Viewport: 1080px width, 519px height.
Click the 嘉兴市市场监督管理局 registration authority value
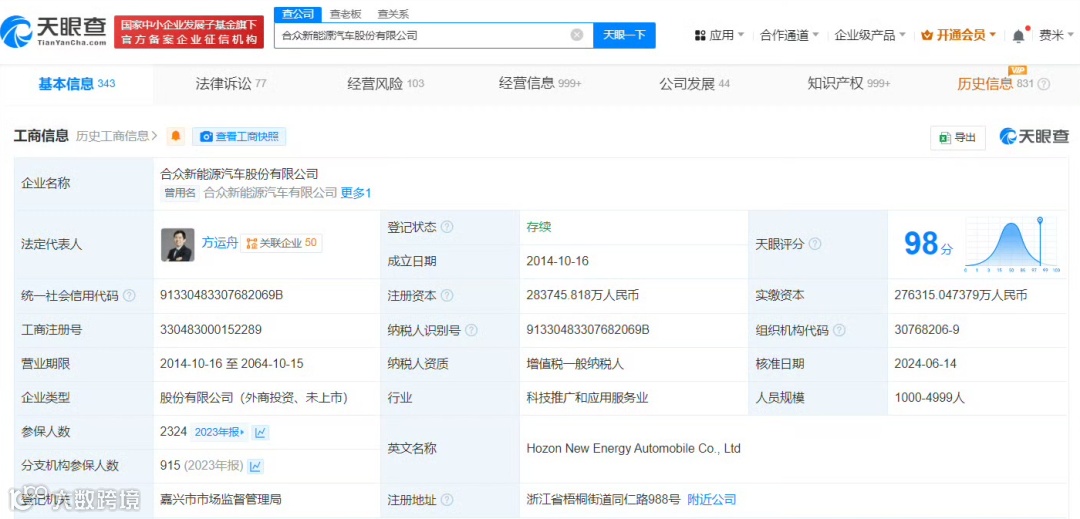coord(220,500)
